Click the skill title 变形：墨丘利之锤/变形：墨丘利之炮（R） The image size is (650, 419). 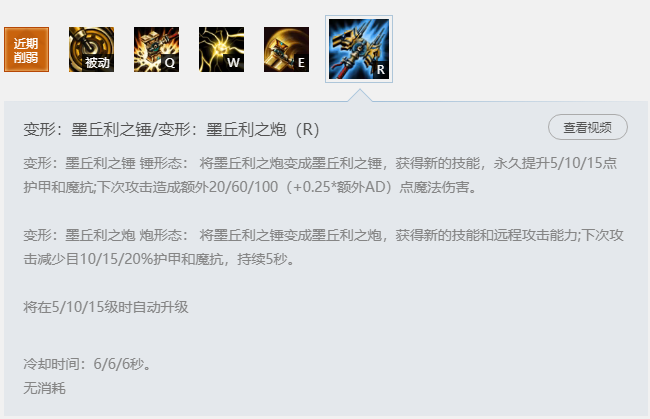[x=171, y=130]
